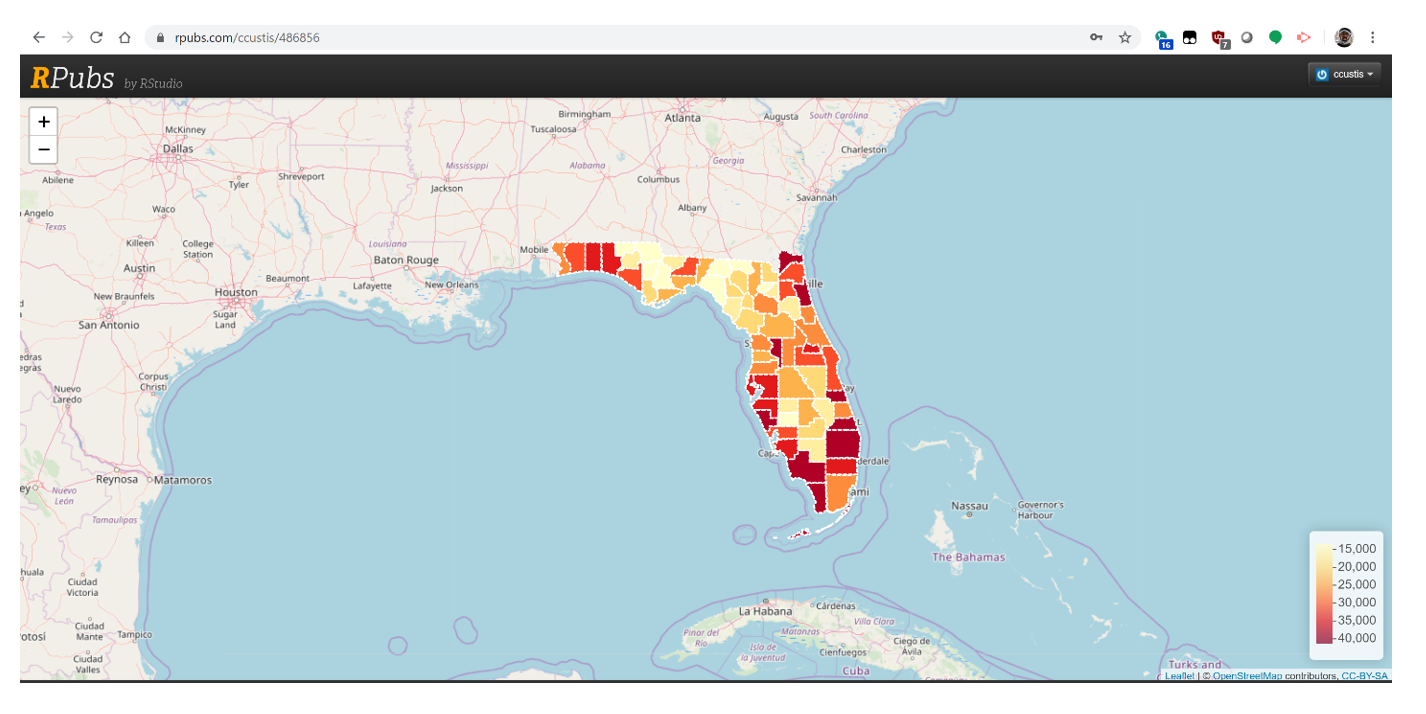Image resolution: width=1426 pixels, height=714 pixels.
Task: Open the Chrome three-dot menu
Action: coord(1372,37)
